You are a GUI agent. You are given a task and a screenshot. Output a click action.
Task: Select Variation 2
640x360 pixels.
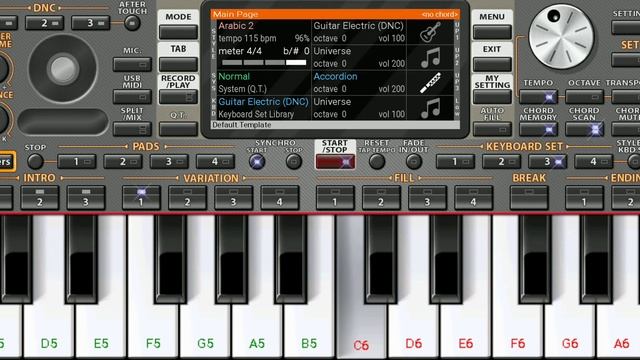coord(187,198)
